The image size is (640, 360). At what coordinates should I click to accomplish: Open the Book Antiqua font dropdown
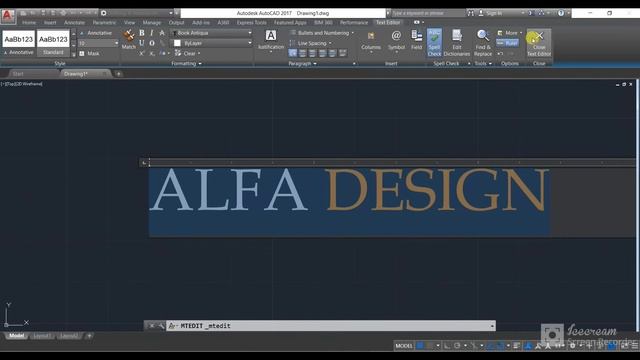pyautogui.click(x=212, y=33)
